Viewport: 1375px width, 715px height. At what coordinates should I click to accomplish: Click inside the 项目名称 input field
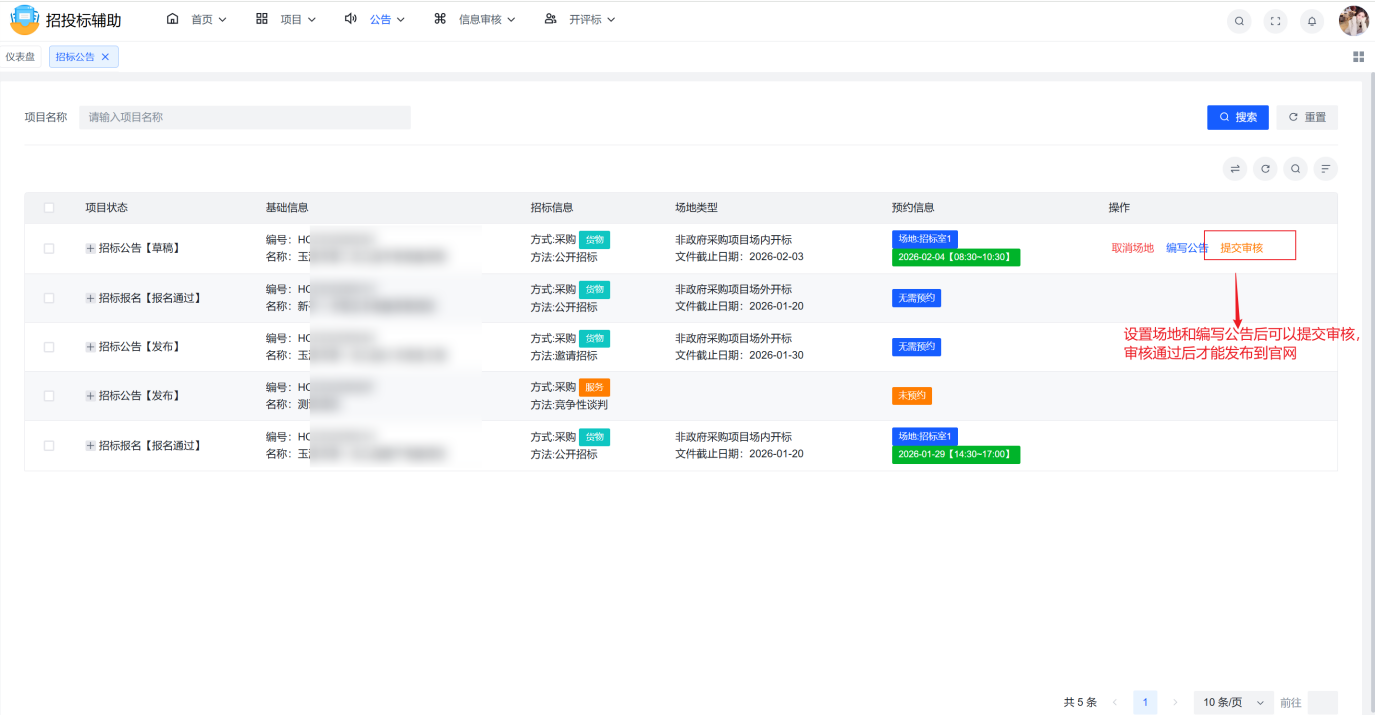click(245, 117)
